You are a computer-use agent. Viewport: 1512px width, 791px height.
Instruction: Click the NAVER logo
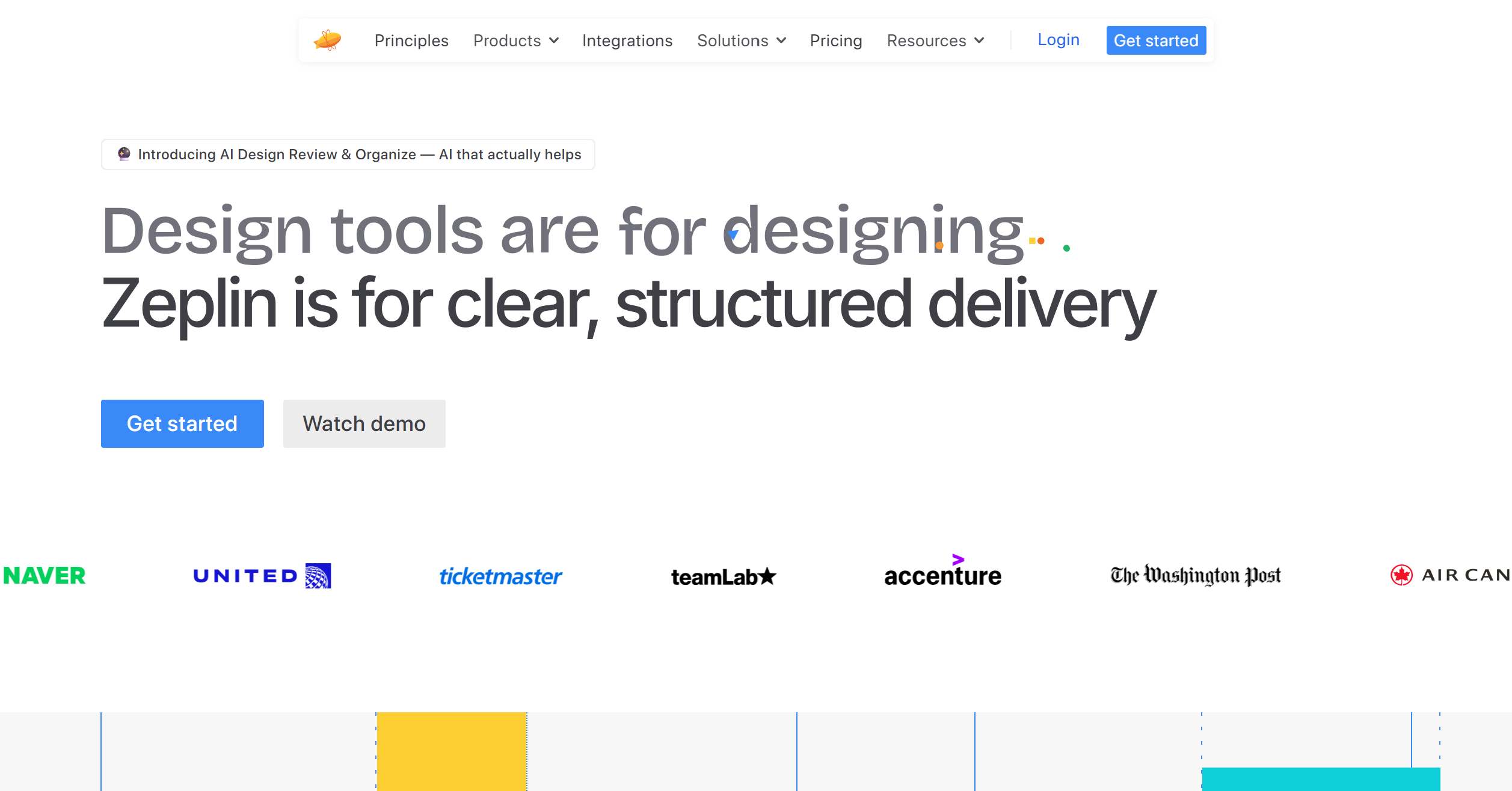coord(45,576)
